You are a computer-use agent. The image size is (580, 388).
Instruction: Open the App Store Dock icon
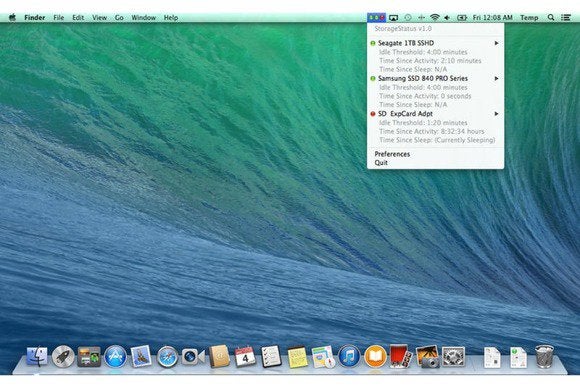[115, 357]
